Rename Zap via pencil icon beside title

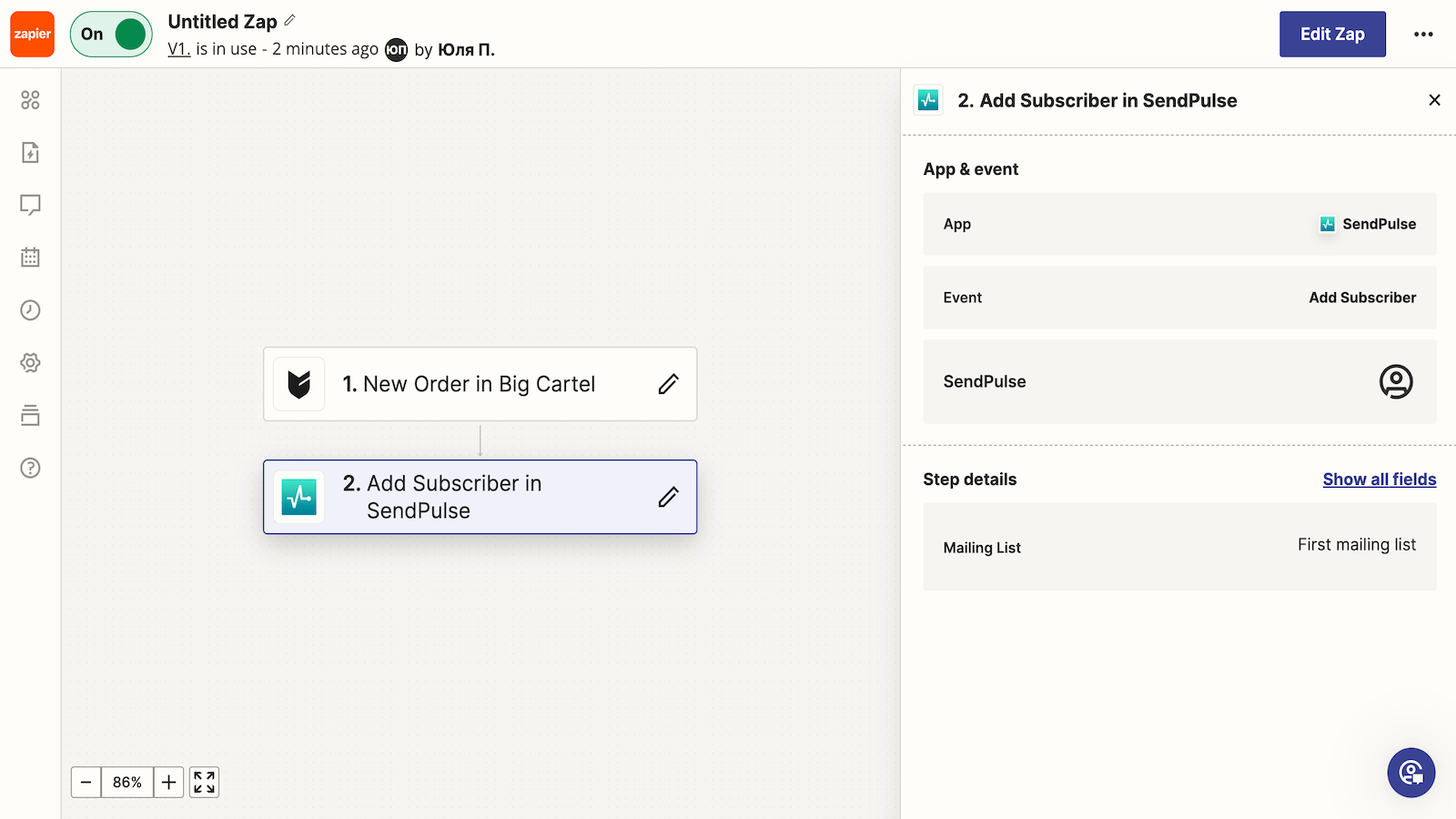(290, 20)
